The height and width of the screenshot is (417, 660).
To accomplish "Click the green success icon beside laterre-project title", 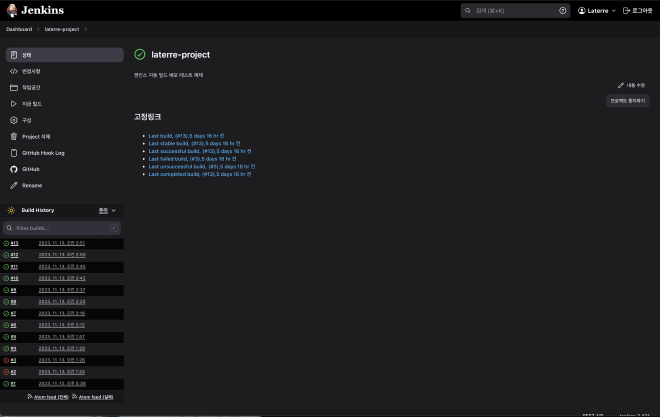I will pos(140,54).
